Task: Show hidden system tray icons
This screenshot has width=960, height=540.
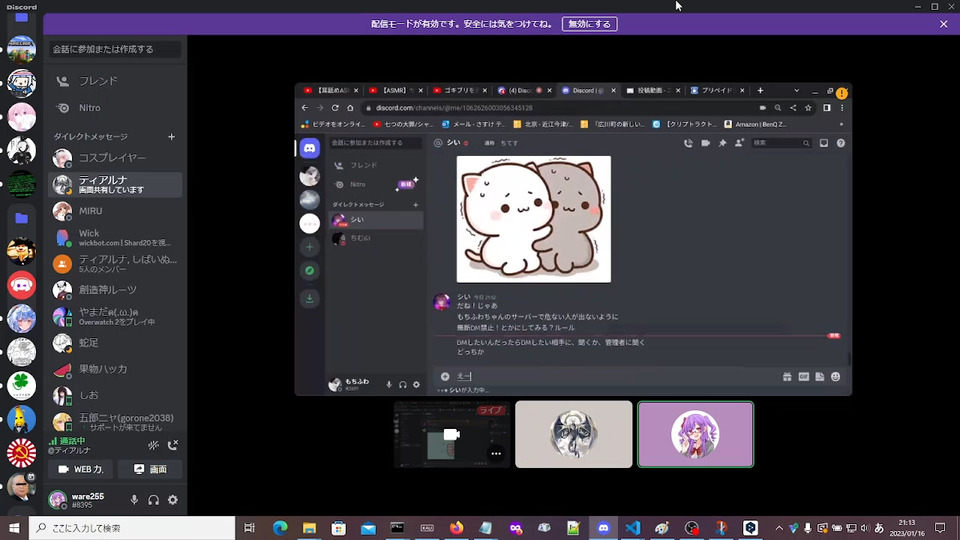Action: point(778,528)
